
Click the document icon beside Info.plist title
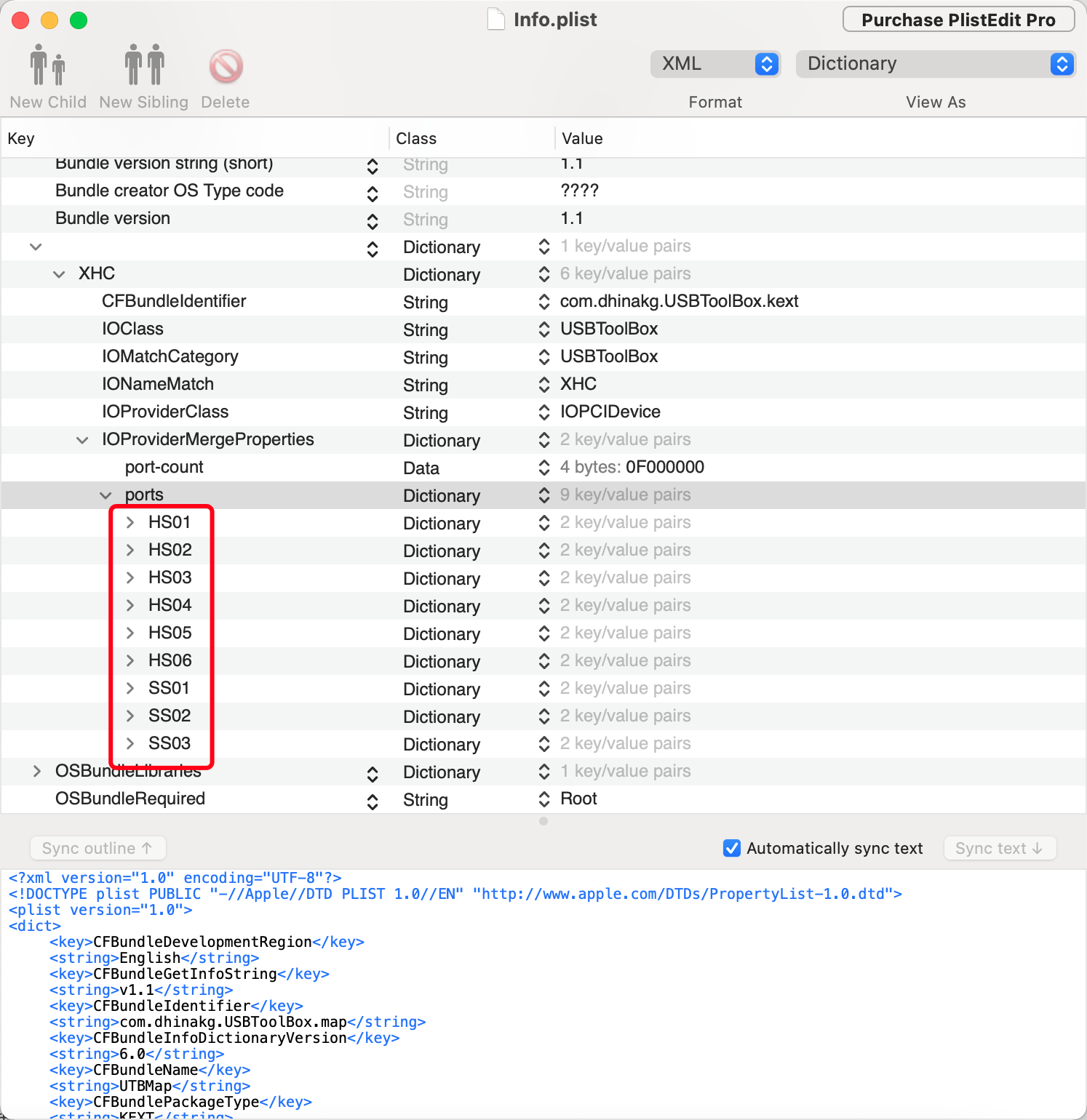pyautogui.click(x=495, y=20)
